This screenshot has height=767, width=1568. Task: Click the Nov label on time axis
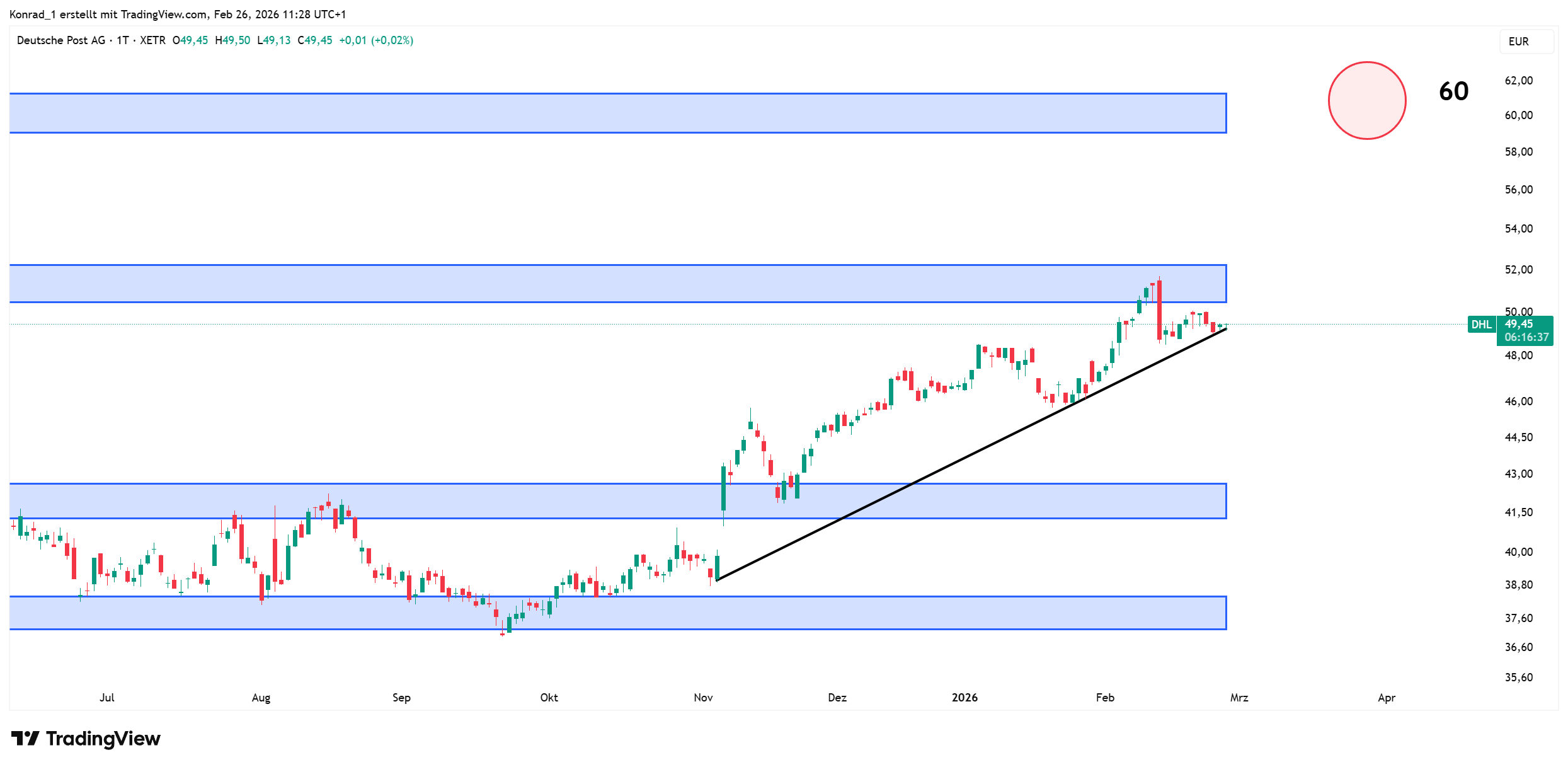702,697
